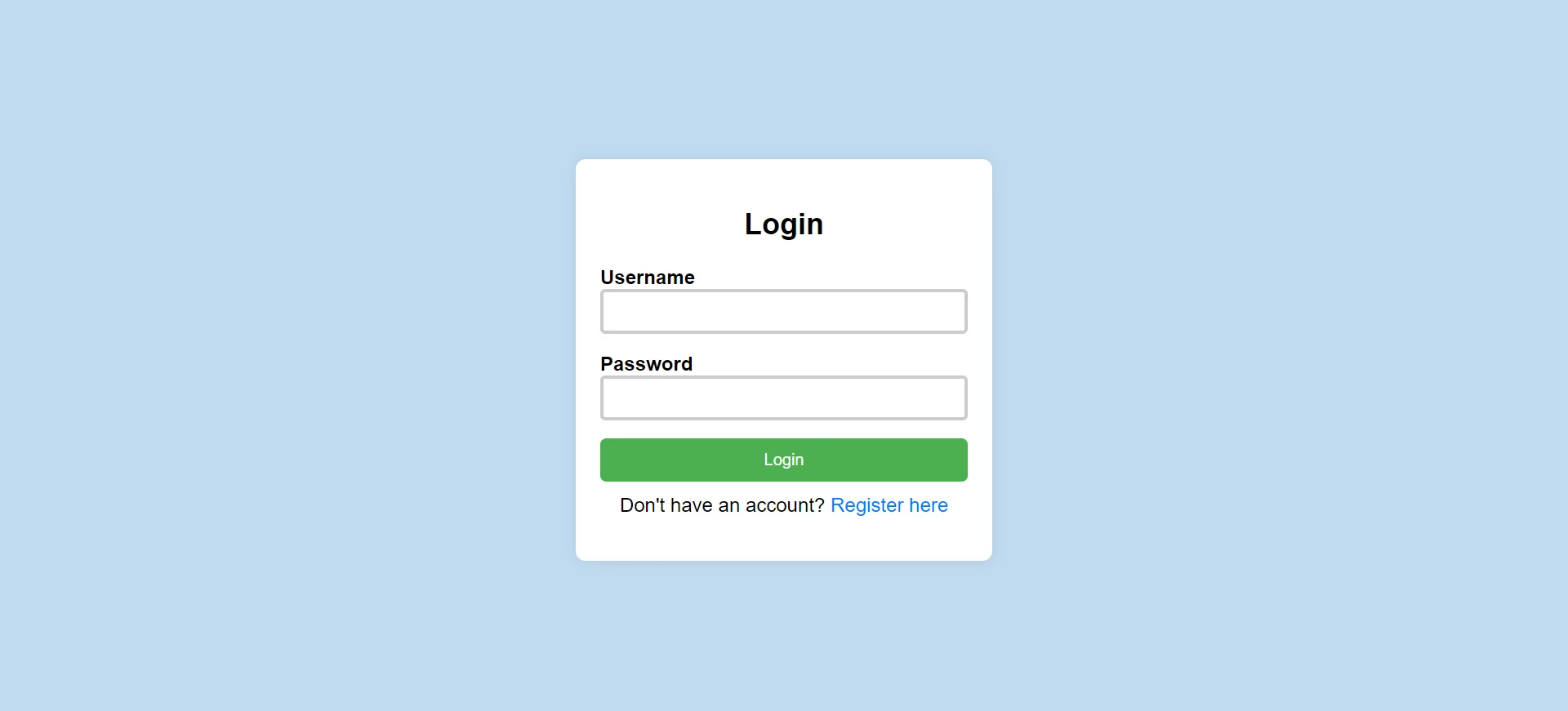Click the bold Login title above Username
The image size is (1568, 711).
click(x=784, y=224)
